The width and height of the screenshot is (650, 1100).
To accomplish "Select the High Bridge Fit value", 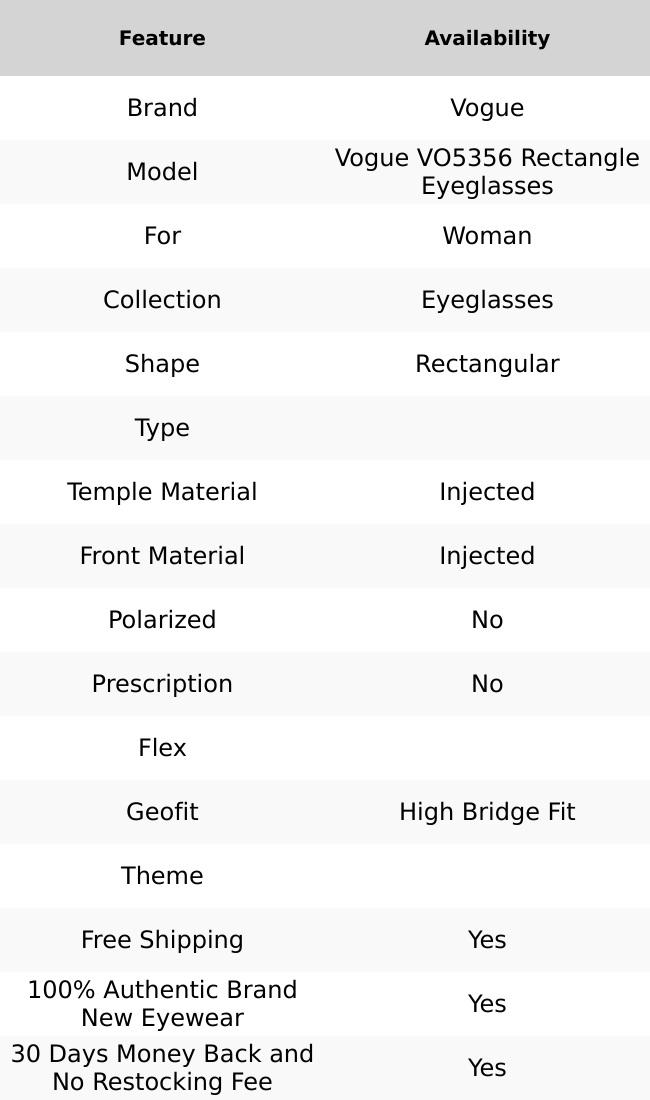I will 487,812.
